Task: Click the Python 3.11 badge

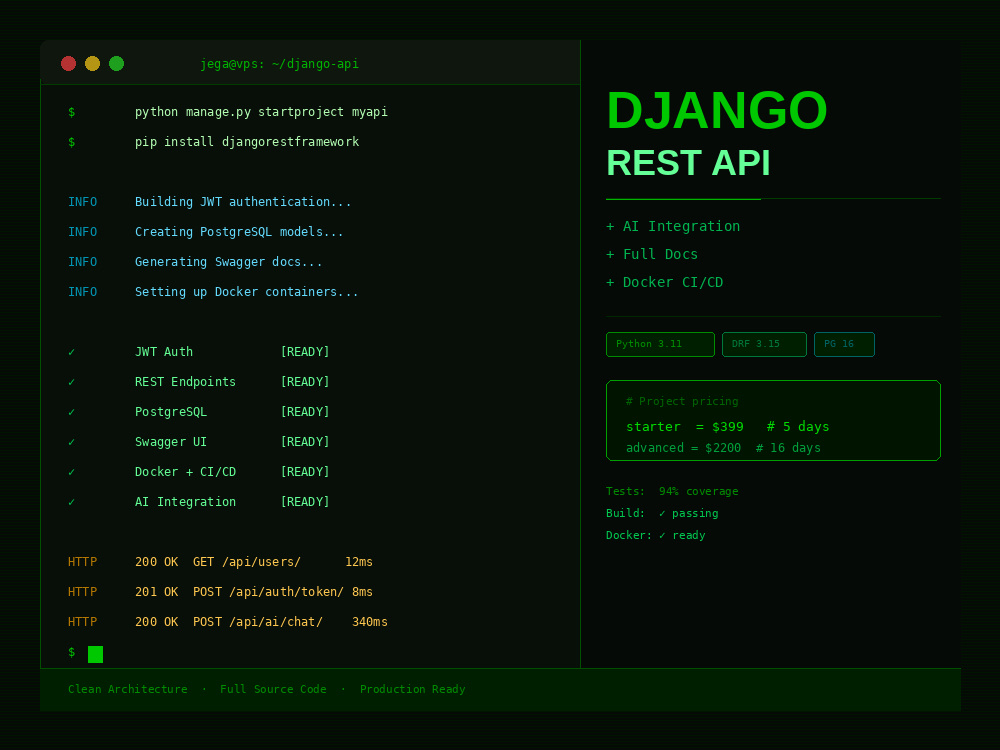Action: 660,344
